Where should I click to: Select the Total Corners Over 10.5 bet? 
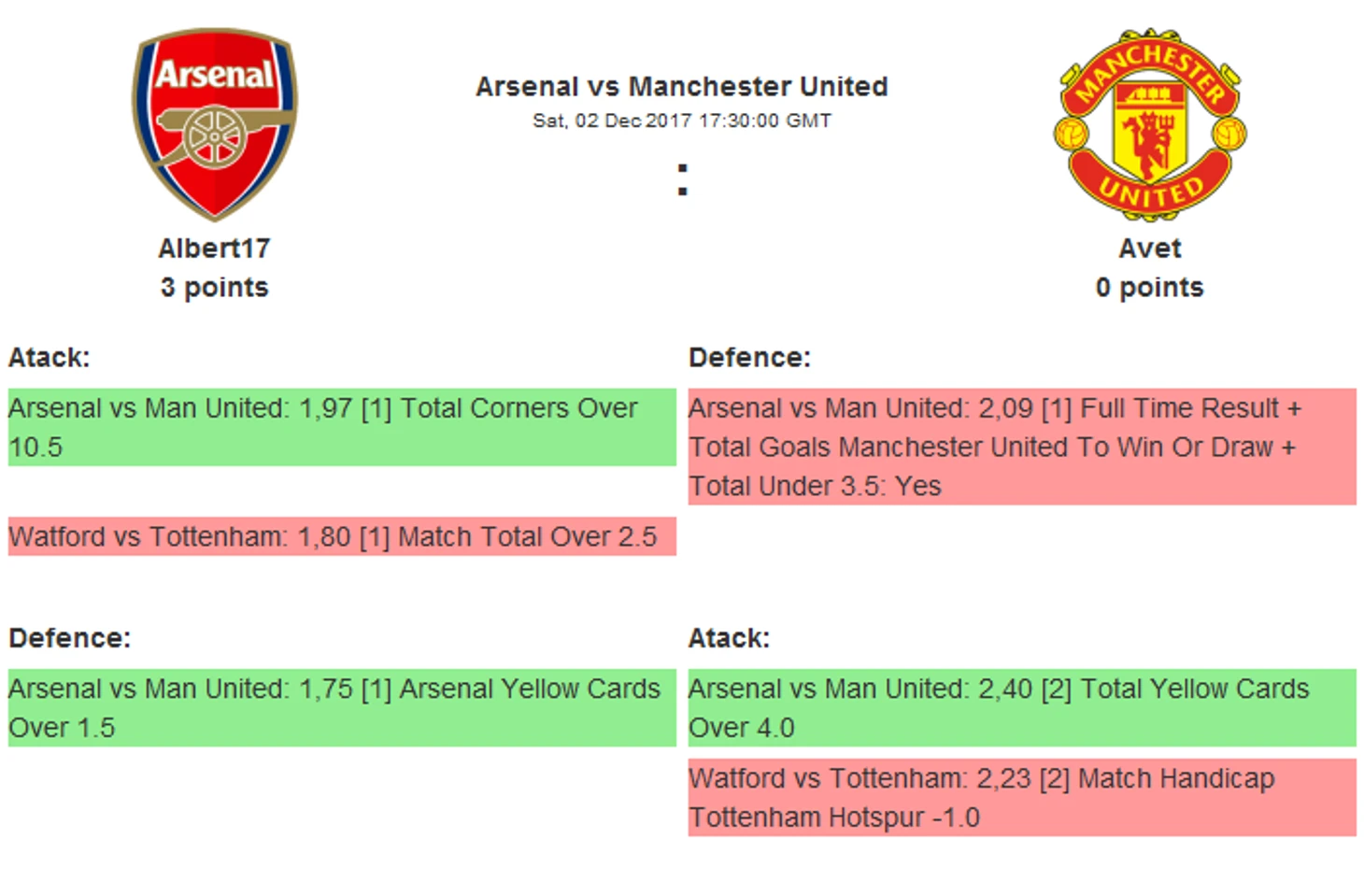[342, 427]
